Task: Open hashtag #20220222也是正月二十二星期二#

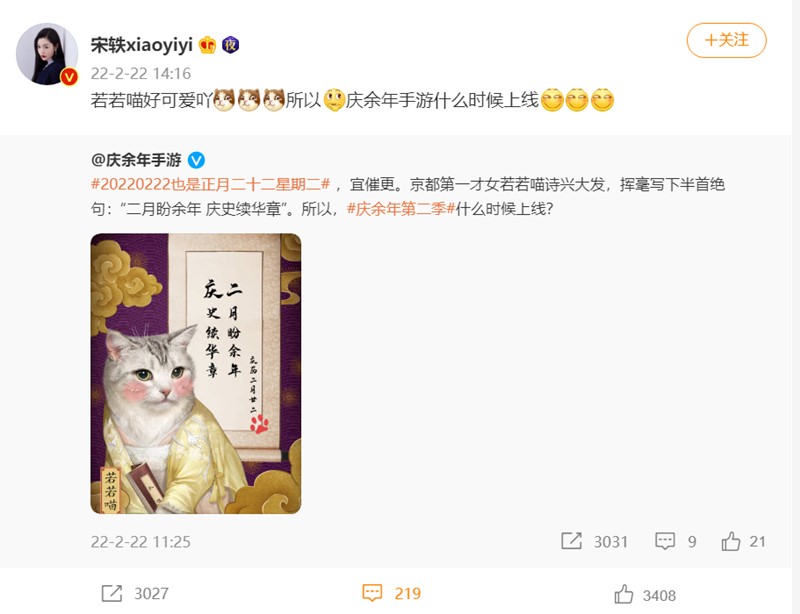Action: point(210,184)
